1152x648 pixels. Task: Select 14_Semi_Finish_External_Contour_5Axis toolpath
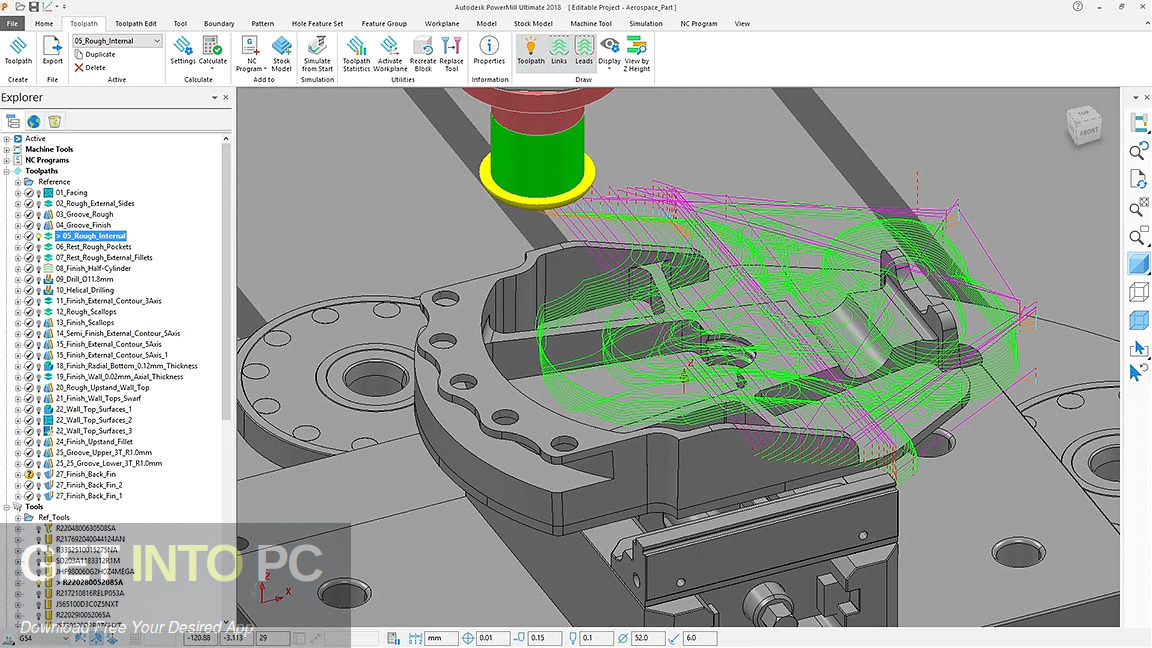(118, 334)
